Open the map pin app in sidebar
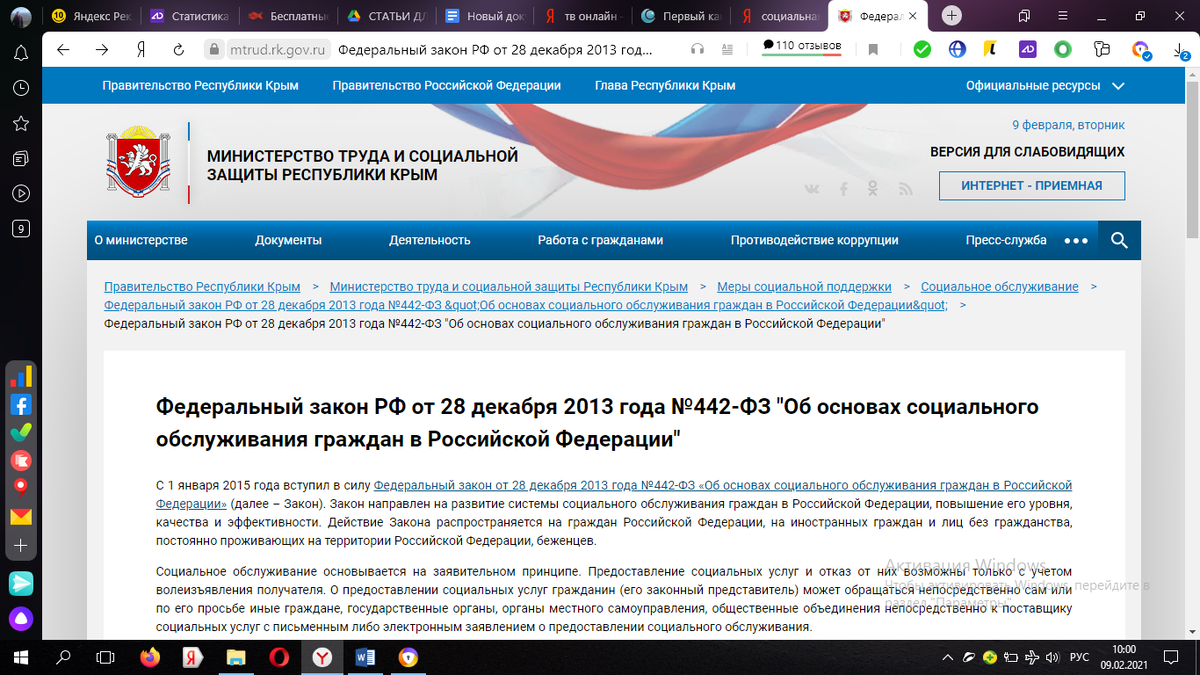This screenshot has width=1200, height=675. coord(21,489)
